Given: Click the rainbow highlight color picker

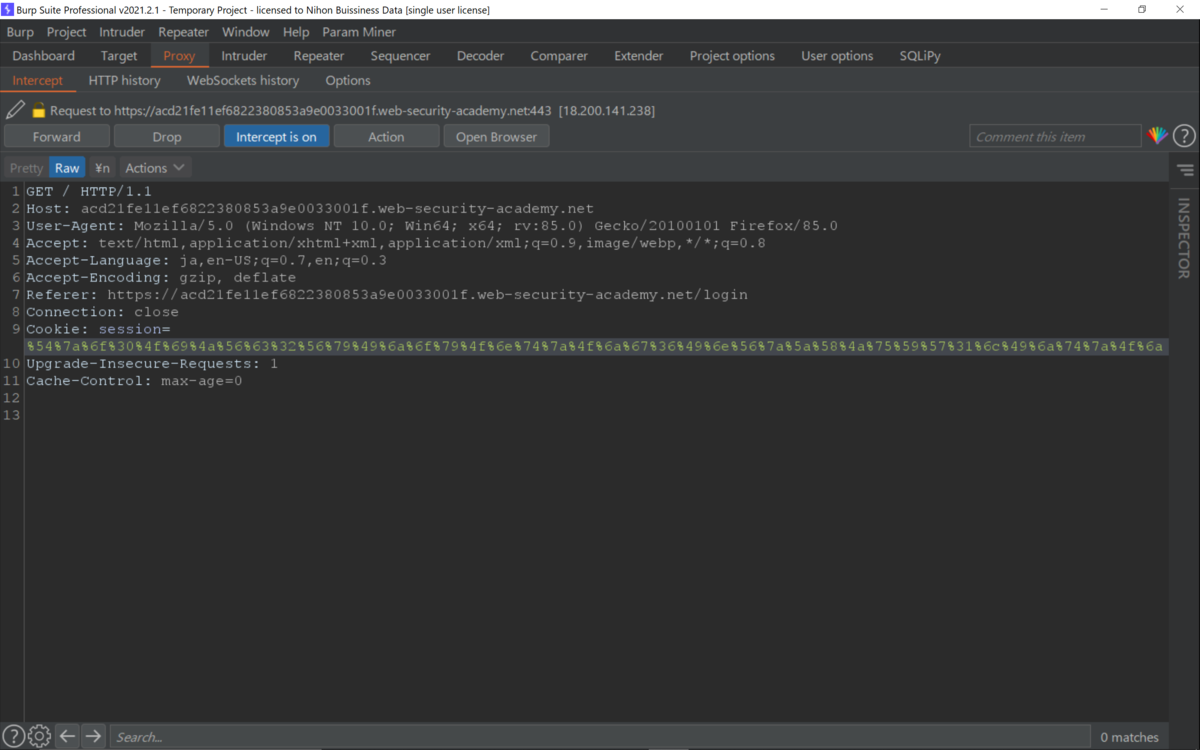Looking at the screenshot, I should [x=1158, y=136].
